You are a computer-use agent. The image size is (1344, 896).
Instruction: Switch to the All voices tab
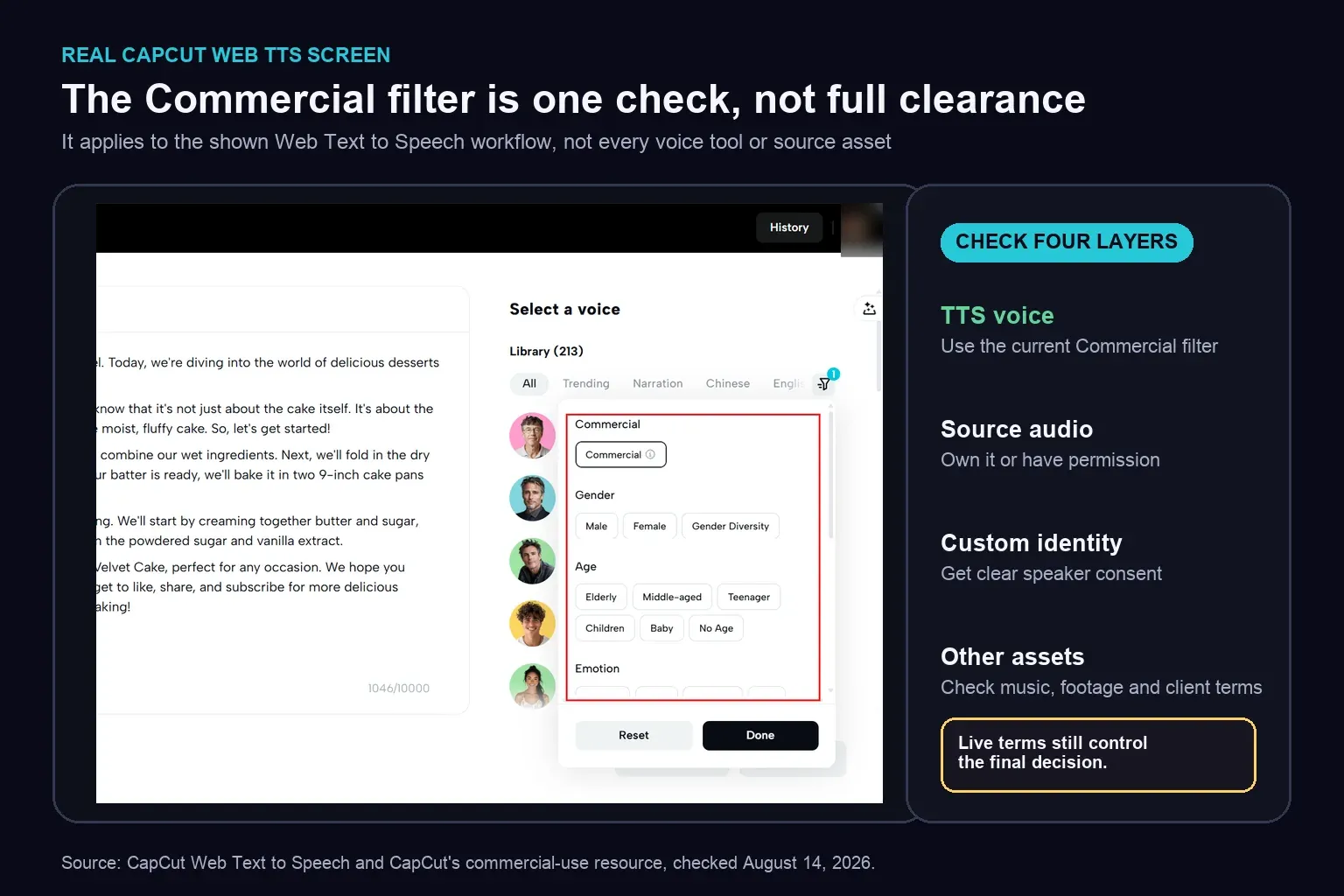[529, 383]
